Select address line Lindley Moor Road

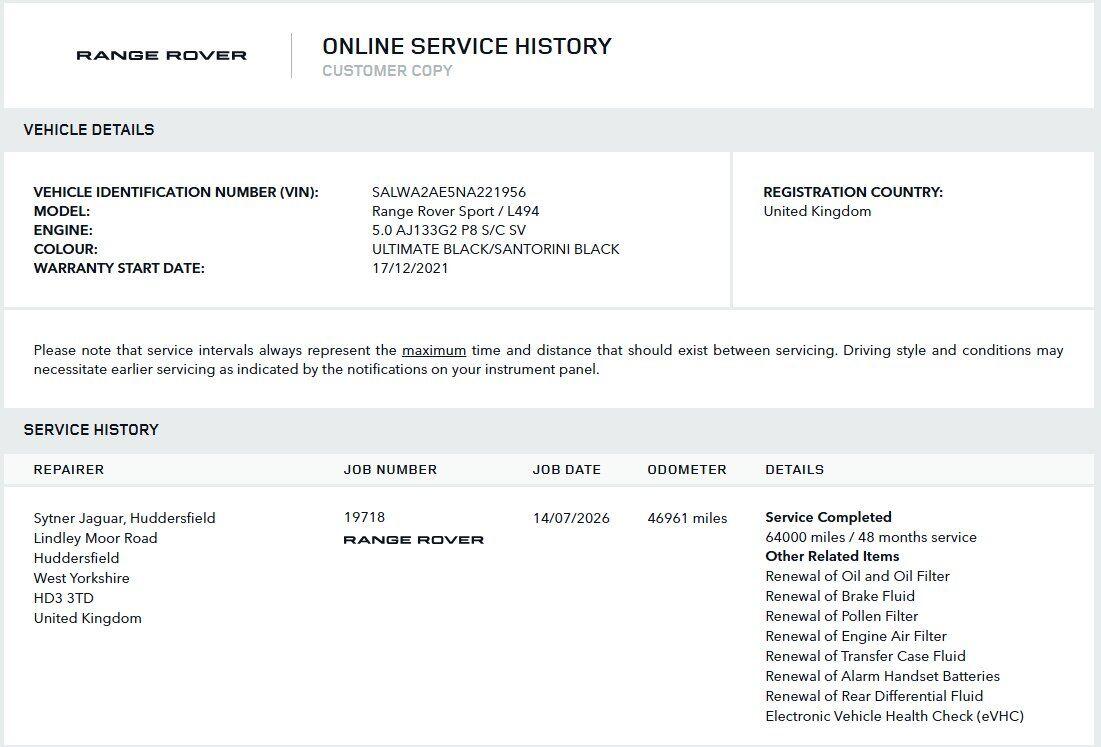pos(95,538)
